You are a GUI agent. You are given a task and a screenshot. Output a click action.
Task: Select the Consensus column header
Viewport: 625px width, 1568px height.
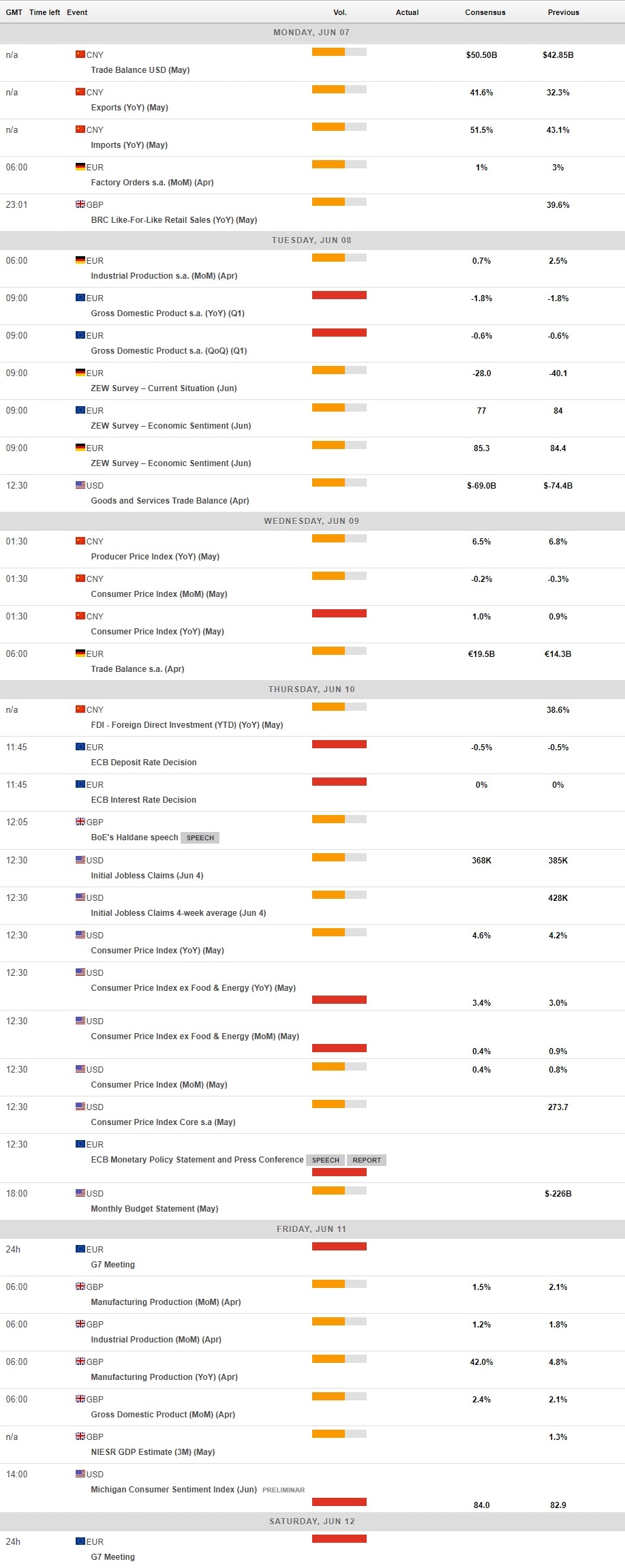click(485, 12)
